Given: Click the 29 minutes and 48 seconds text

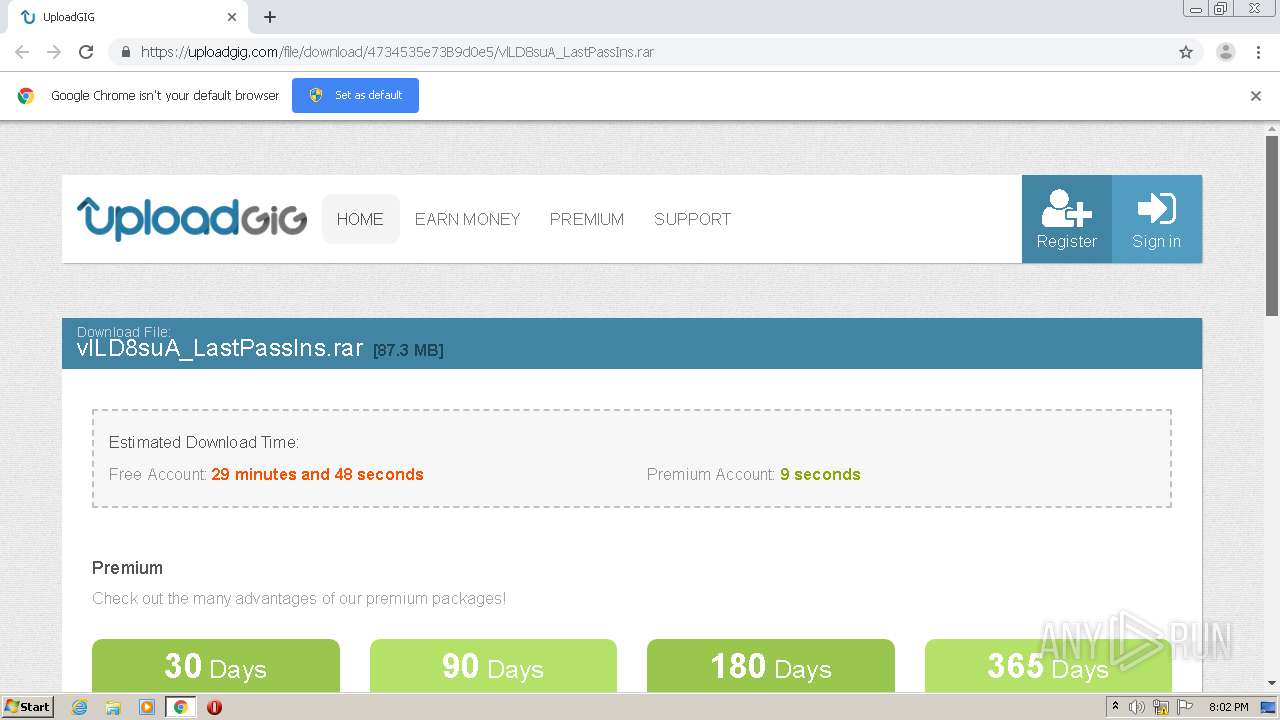Looking at the screenshot, I should (317, 474).
